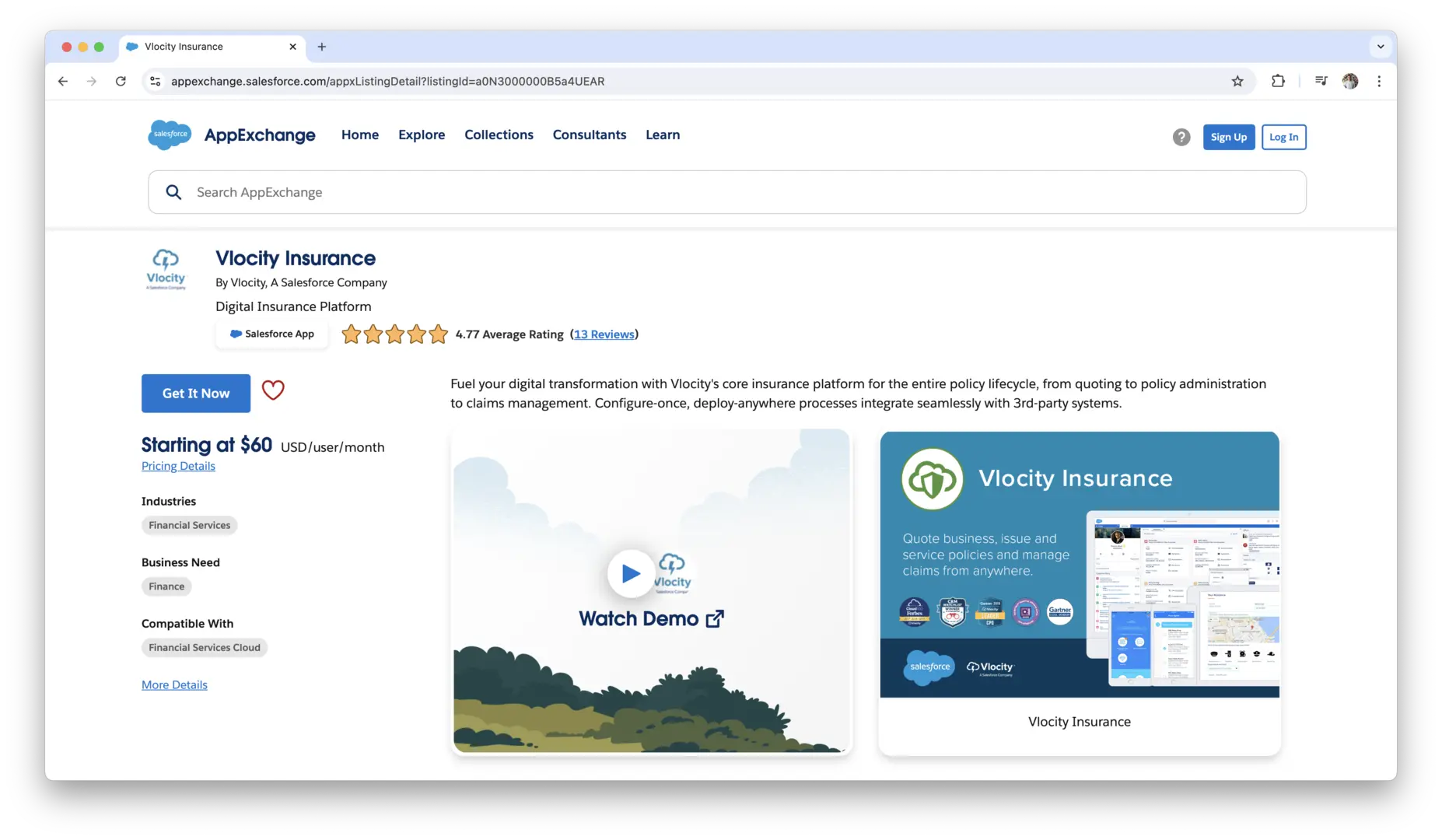Viewport: 1442px width, 840px height.
Task: Open the Pricing Details link
Action: (178, 466)
